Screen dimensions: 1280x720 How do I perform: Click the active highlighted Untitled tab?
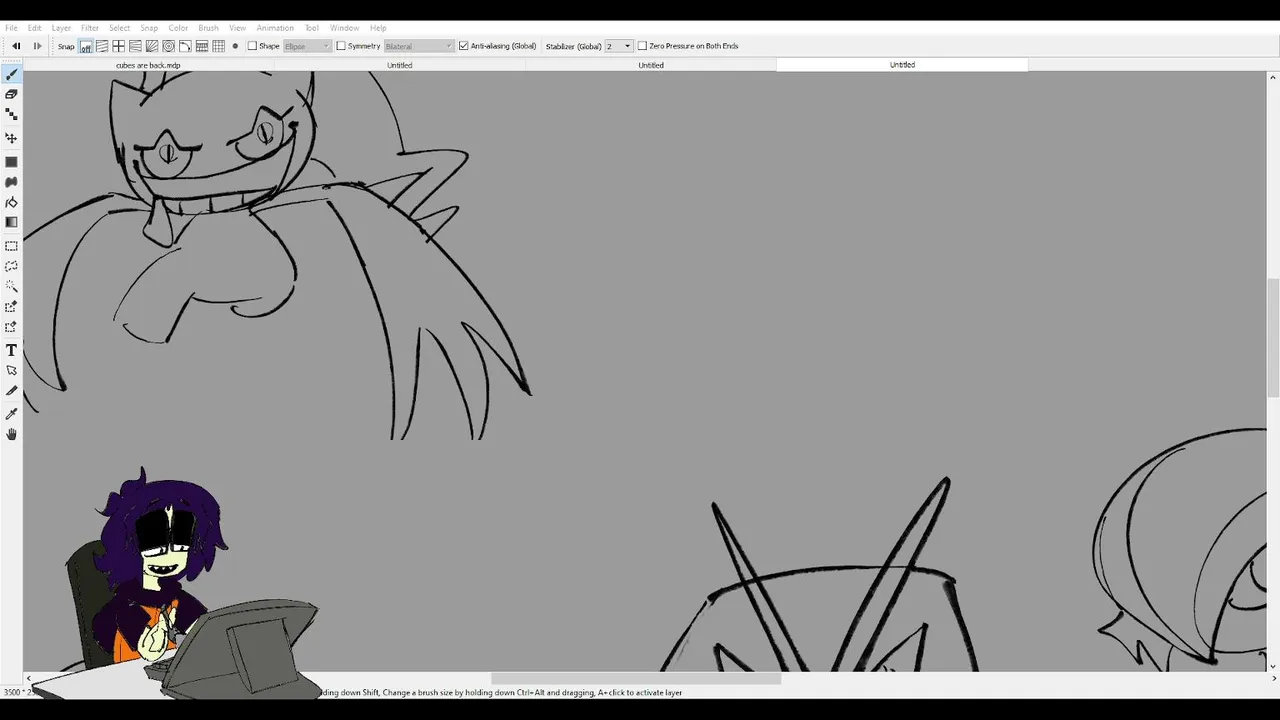click(x=902, y=65)
